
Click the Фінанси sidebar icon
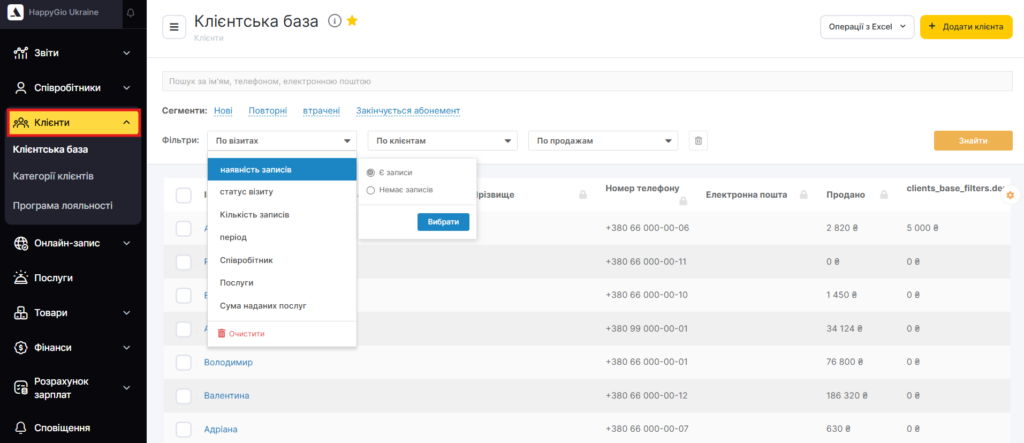tap(21, 348)
